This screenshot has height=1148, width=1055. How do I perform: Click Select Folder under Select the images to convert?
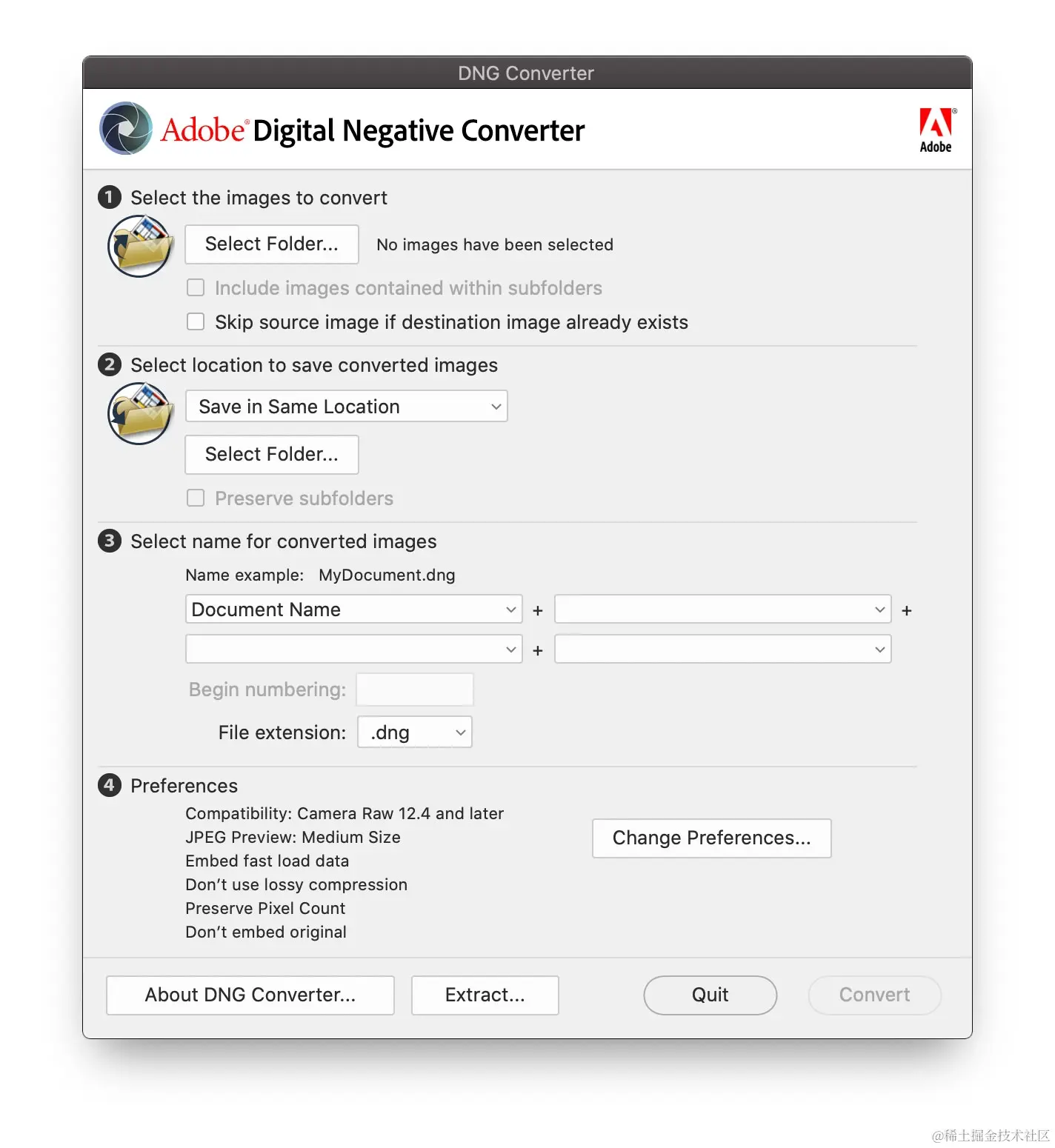coord(271,244)
